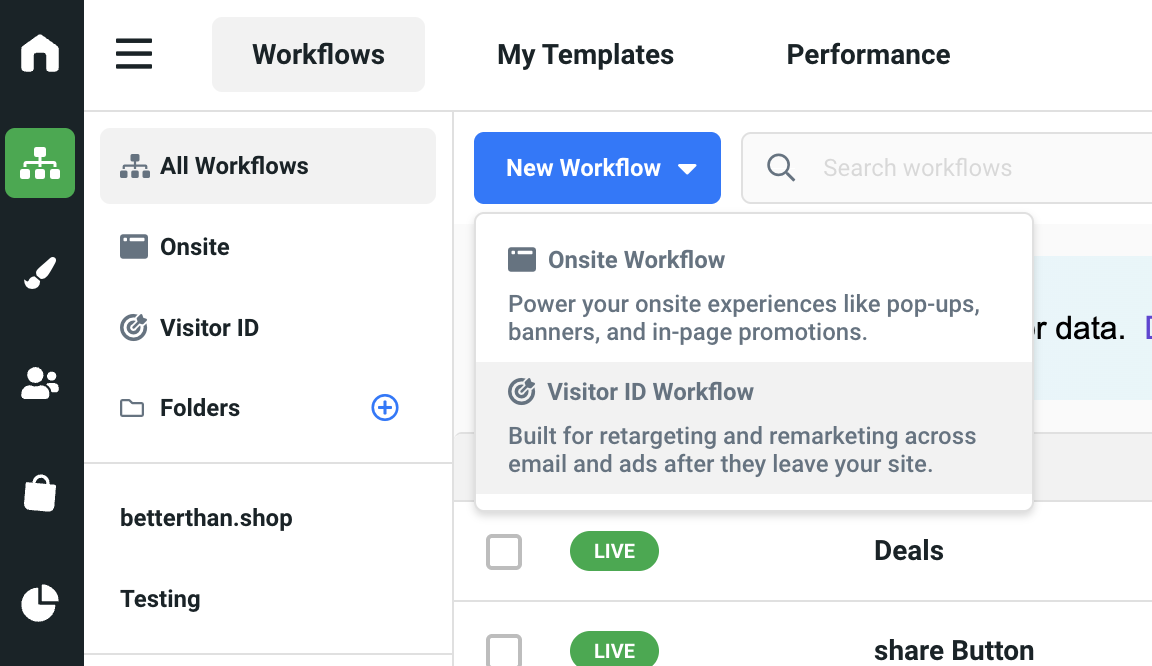
Task: Open the audience people icon
Action: (x=40, y=383)
